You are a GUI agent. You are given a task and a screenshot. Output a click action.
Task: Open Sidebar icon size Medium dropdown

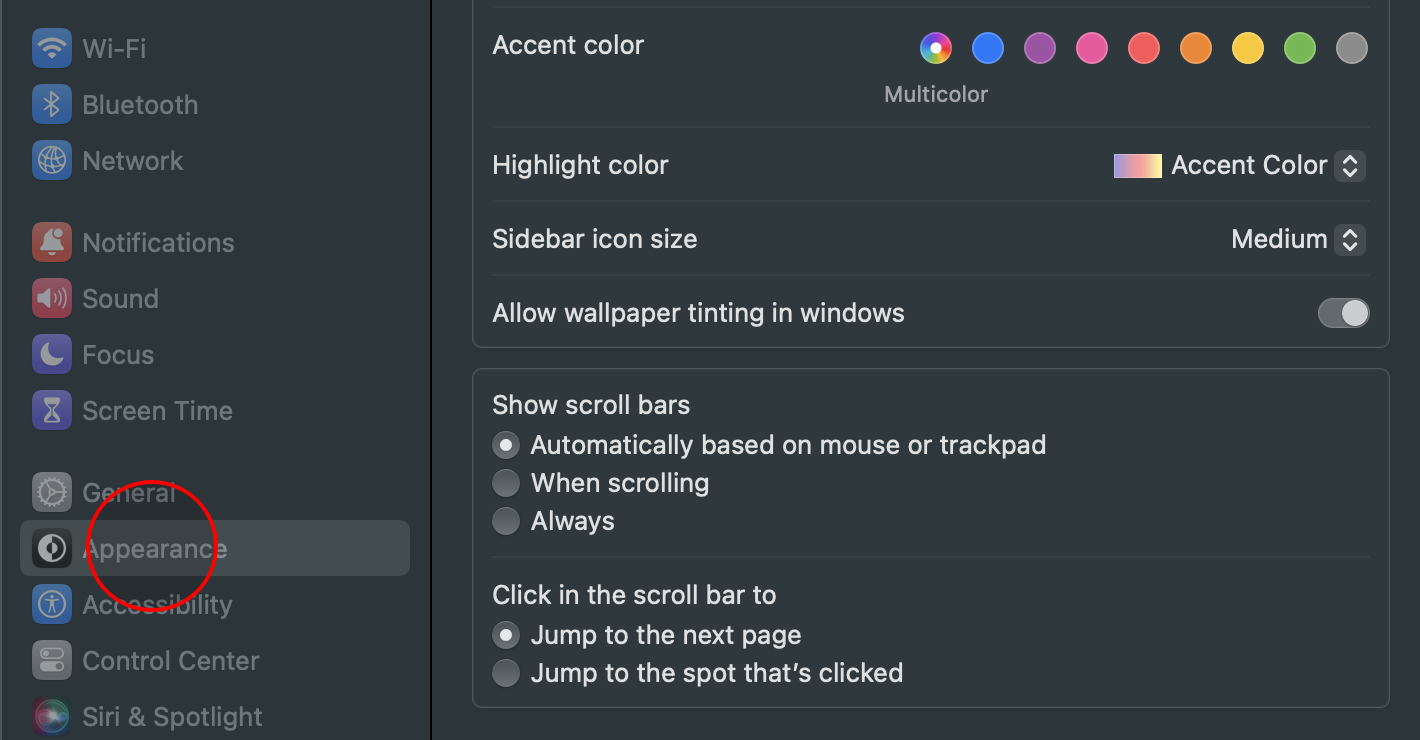[x=1349, y=239]
